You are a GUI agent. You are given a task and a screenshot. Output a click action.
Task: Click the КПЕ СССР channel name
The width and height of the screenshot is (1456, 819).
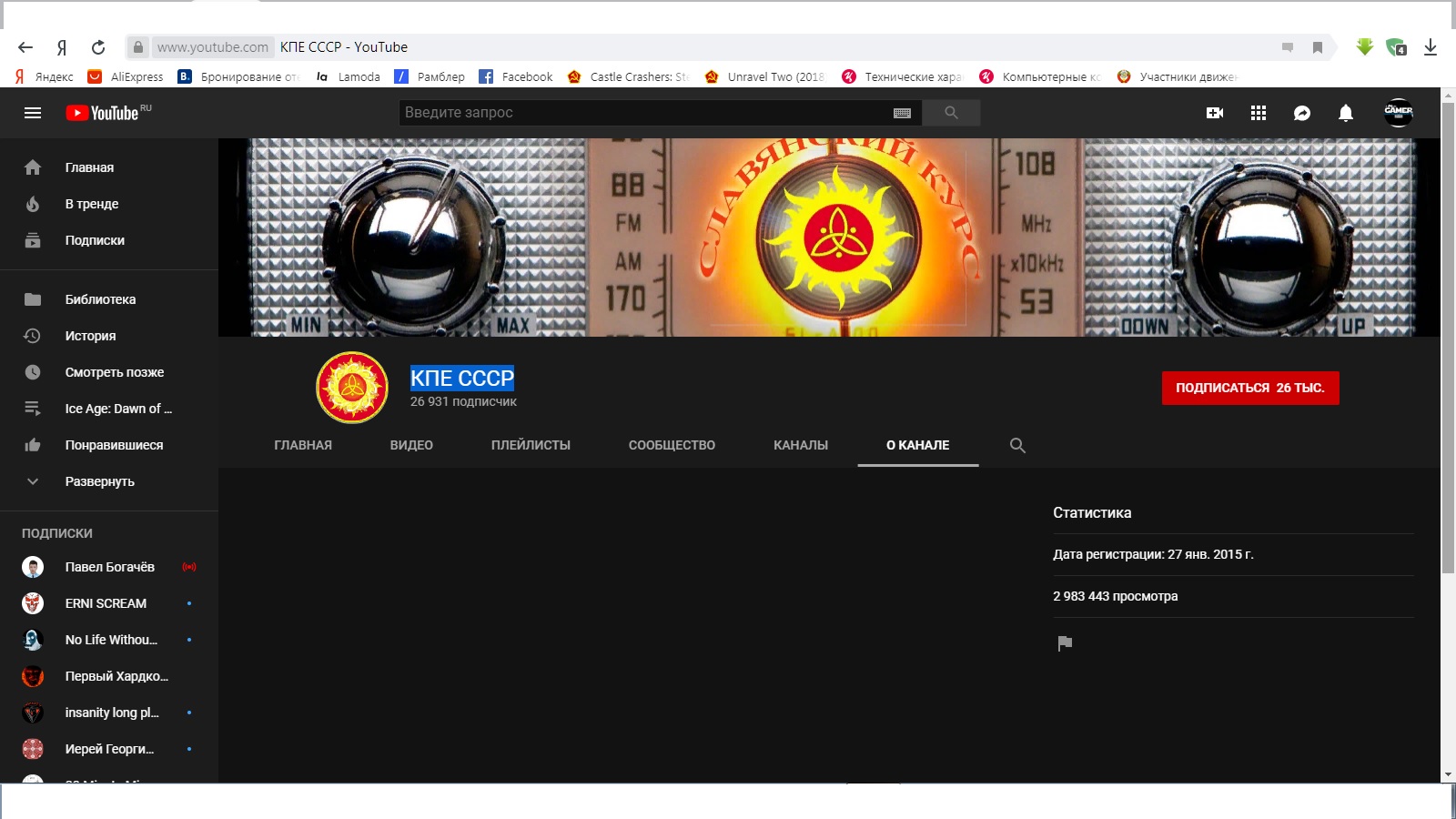tap(462, 378)
